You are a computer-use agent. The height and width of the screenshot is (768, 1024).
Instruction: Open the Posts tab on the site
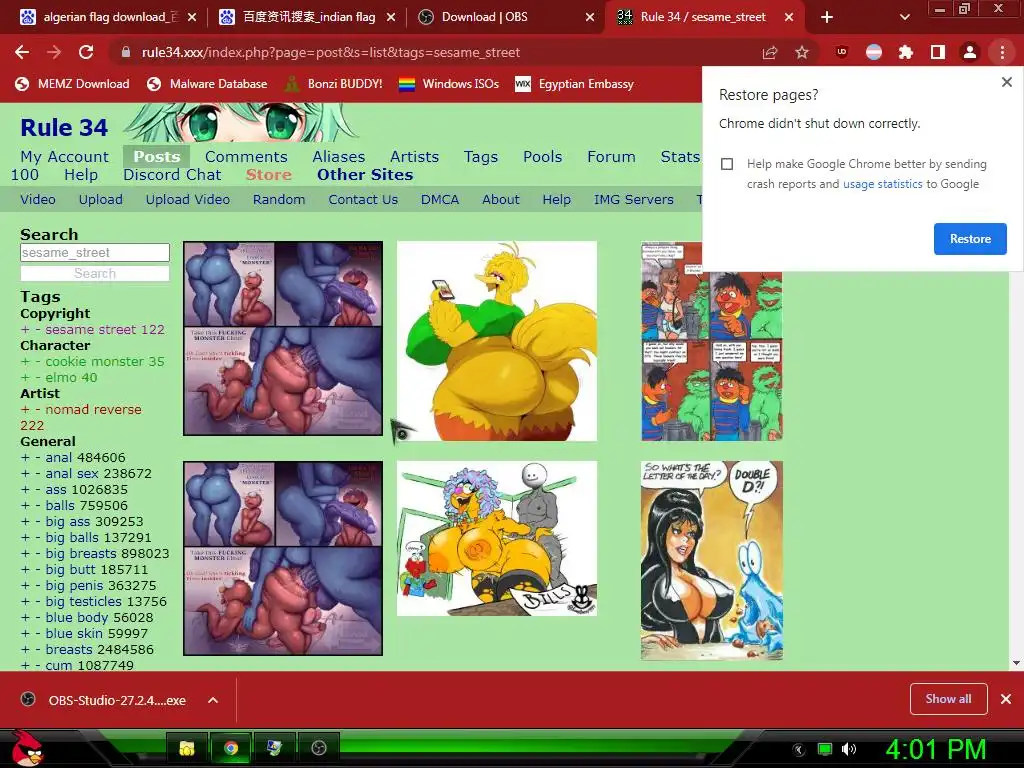(x=157, y=157)
